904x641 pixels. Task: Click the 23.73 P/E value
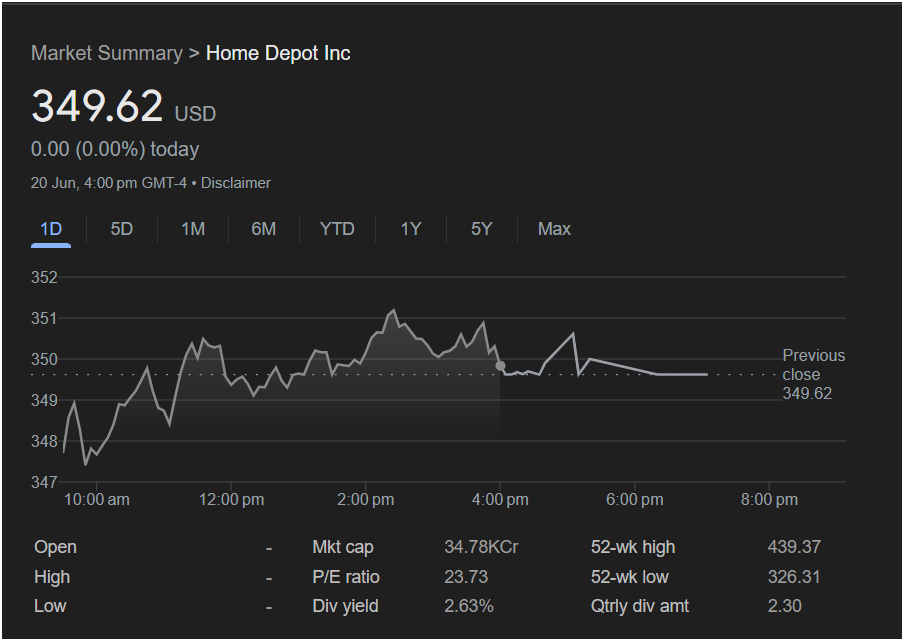(x=466, y=577)
